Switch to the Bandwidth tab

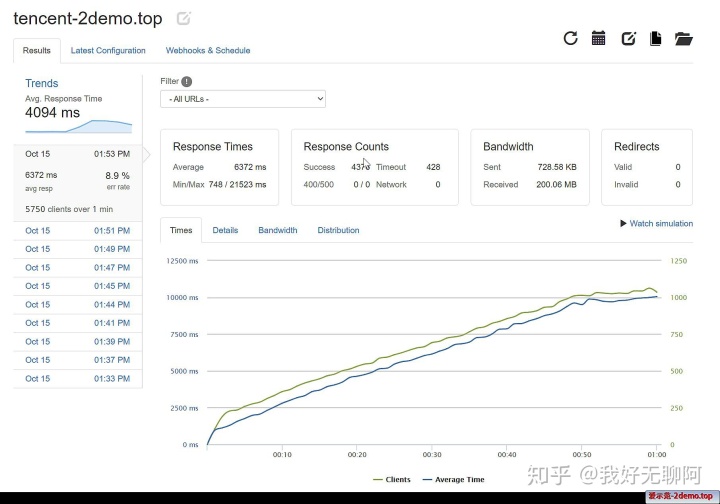[278, 230]
